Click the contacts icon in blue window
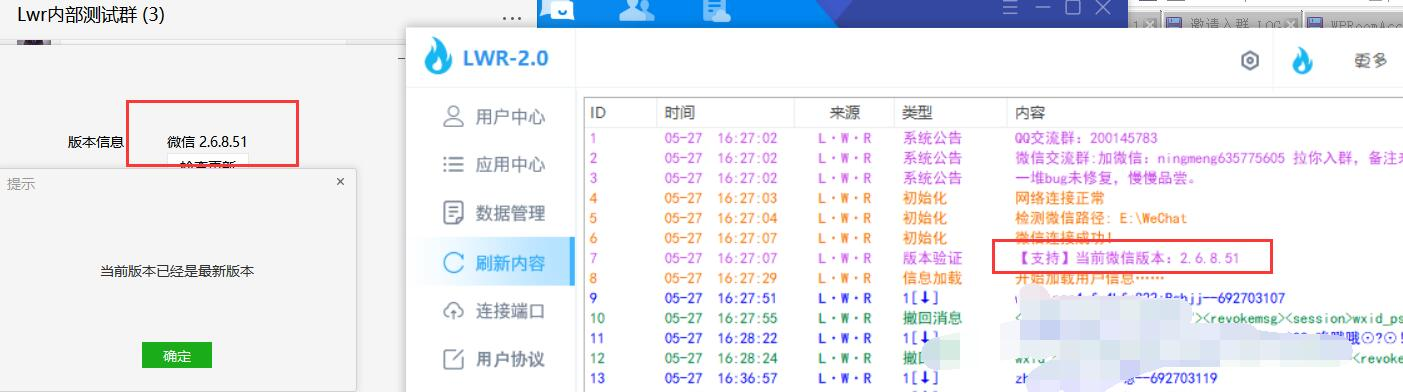Viewport: 1403px width, 392px height. (x=637, y=9)
